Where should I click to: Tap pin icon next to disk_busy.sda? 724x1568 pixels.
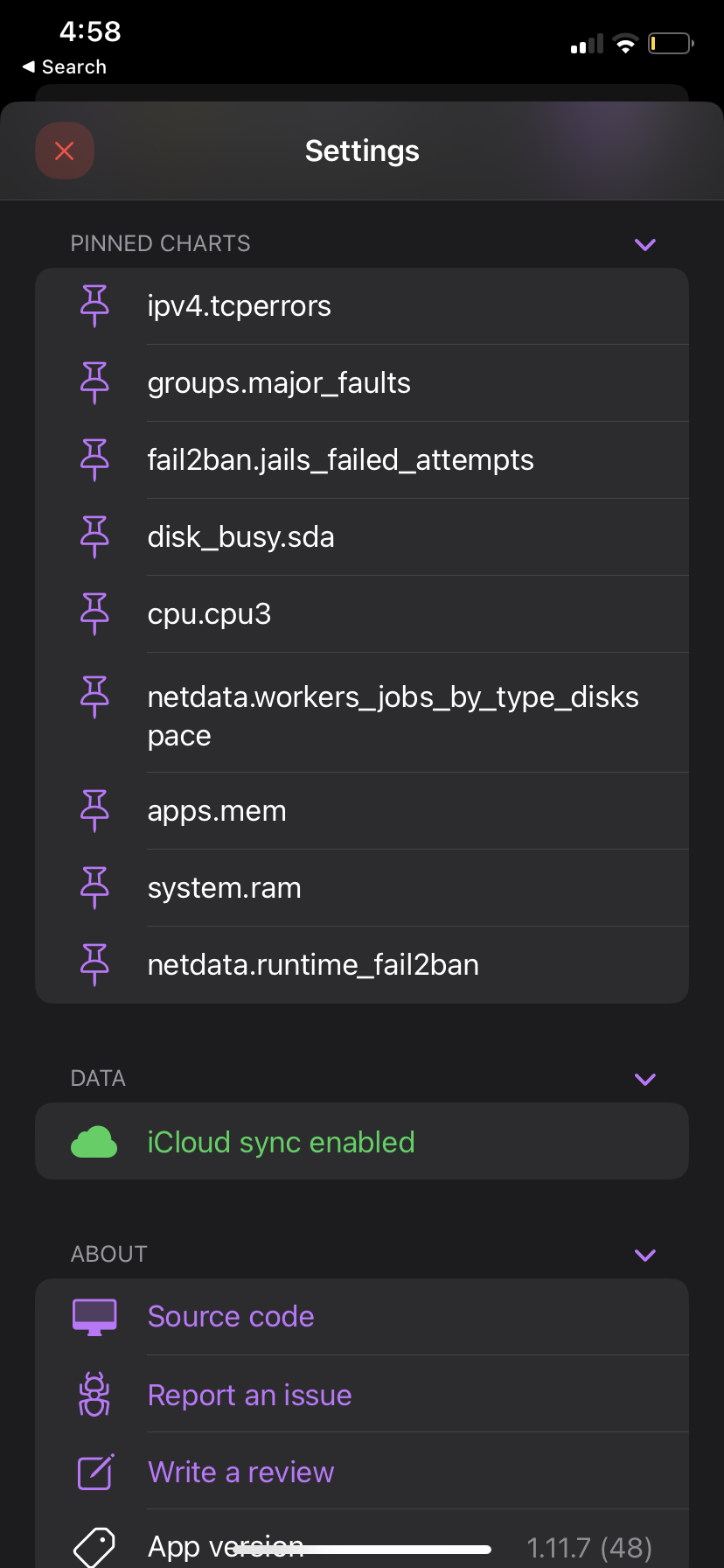point(94,537)
